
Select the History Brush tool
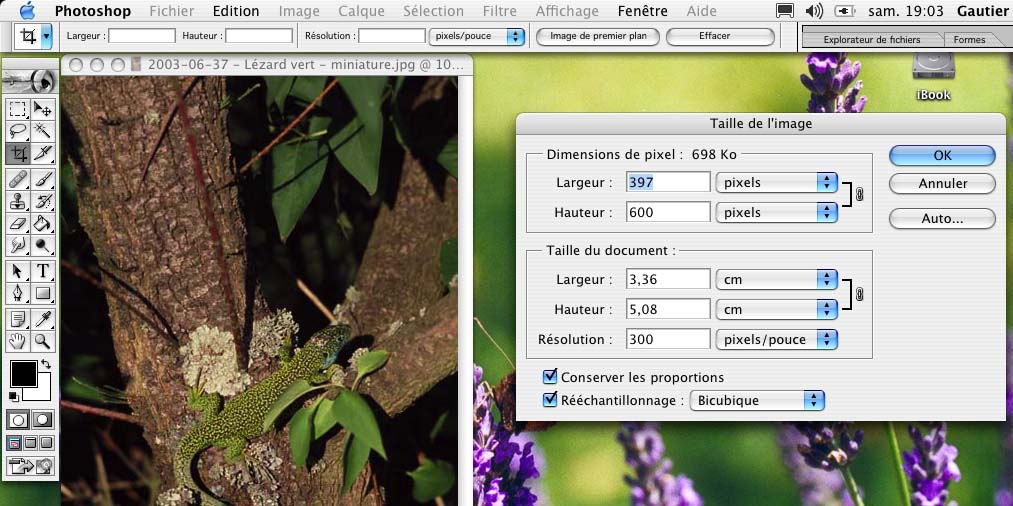pyautogui.click(x=43, y=201)
